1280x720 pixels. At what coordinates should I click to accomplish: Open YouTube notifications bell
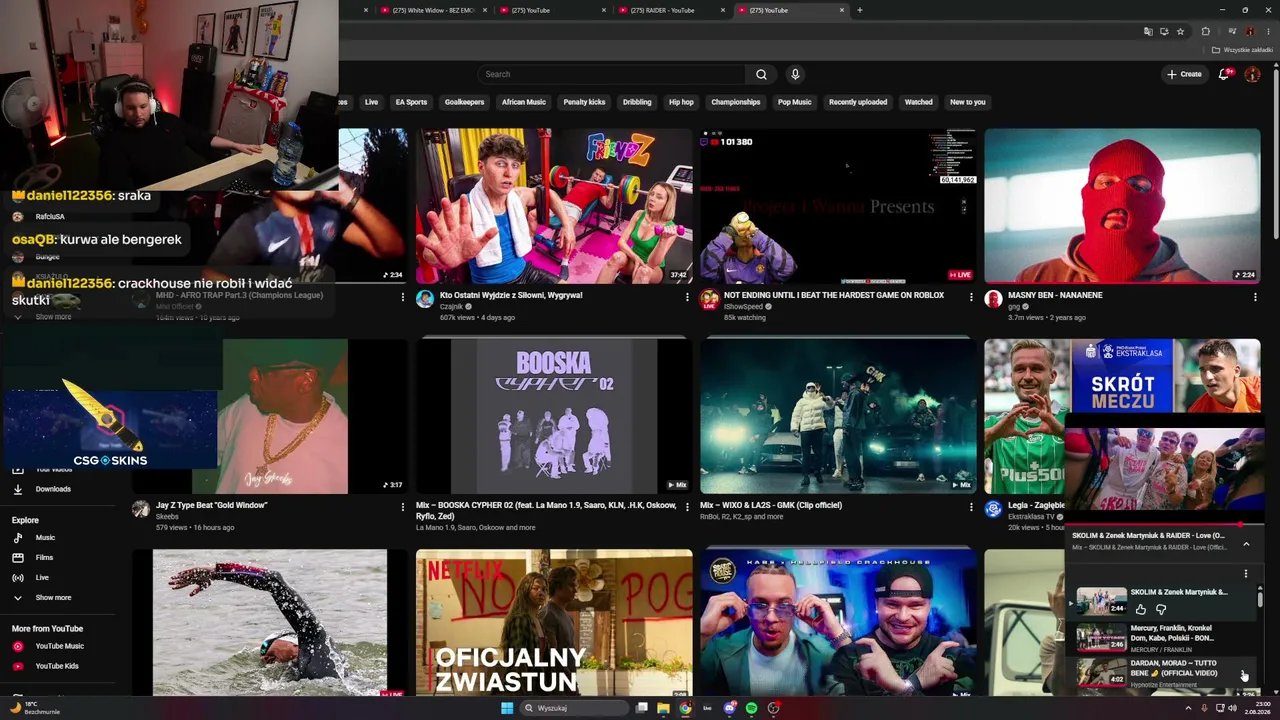1224,74
